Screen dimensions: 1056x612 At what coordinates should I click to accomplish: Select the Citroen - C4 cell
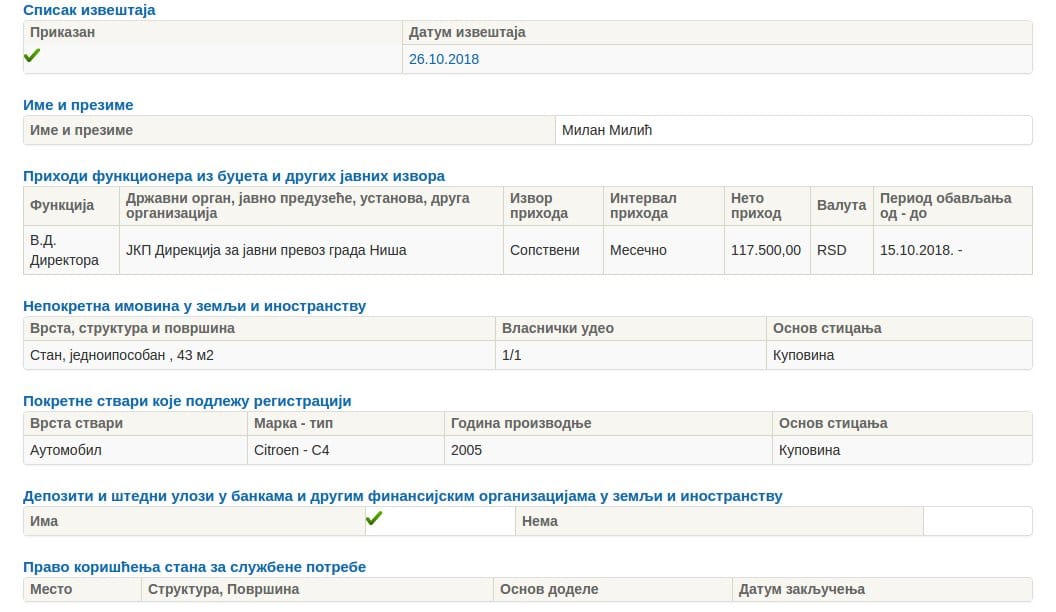click(x=292, y=450)
